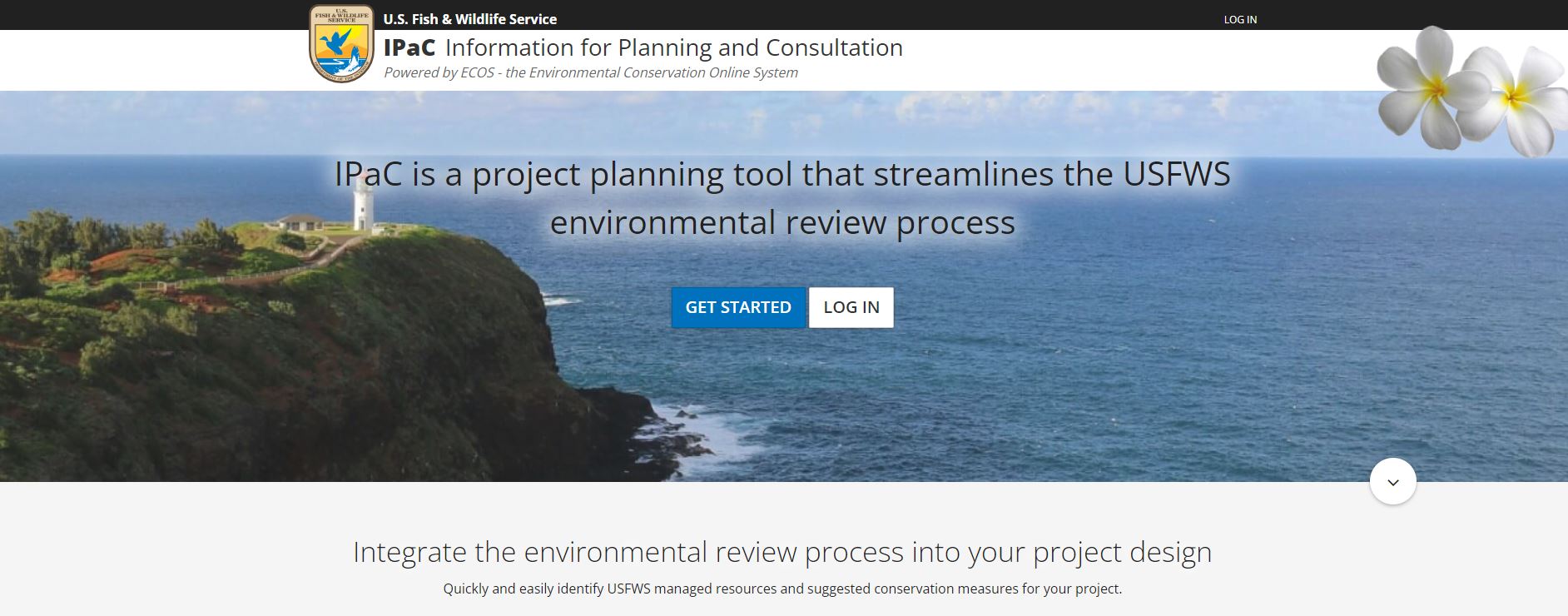Click the 'Quickly and easily identify USFWS' description
This screenshot has width=1568, height=616.
point(782,589)
